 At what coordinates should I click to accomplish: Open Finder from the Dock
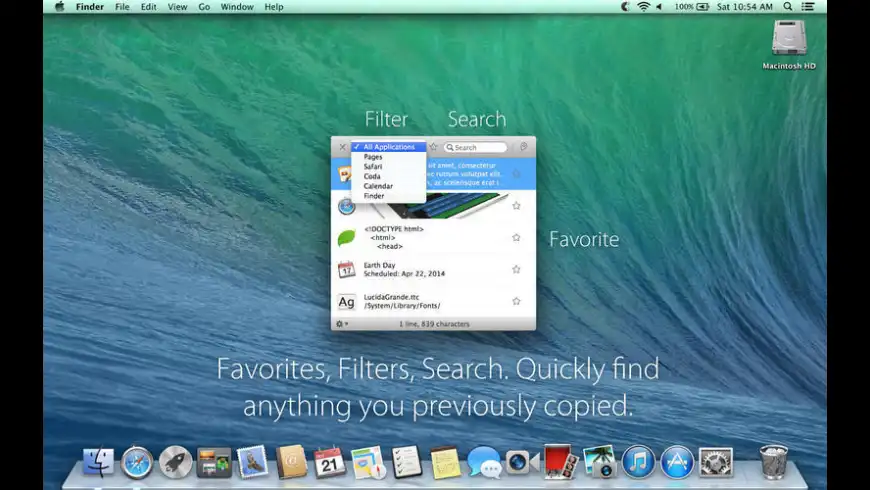[98, 462]
